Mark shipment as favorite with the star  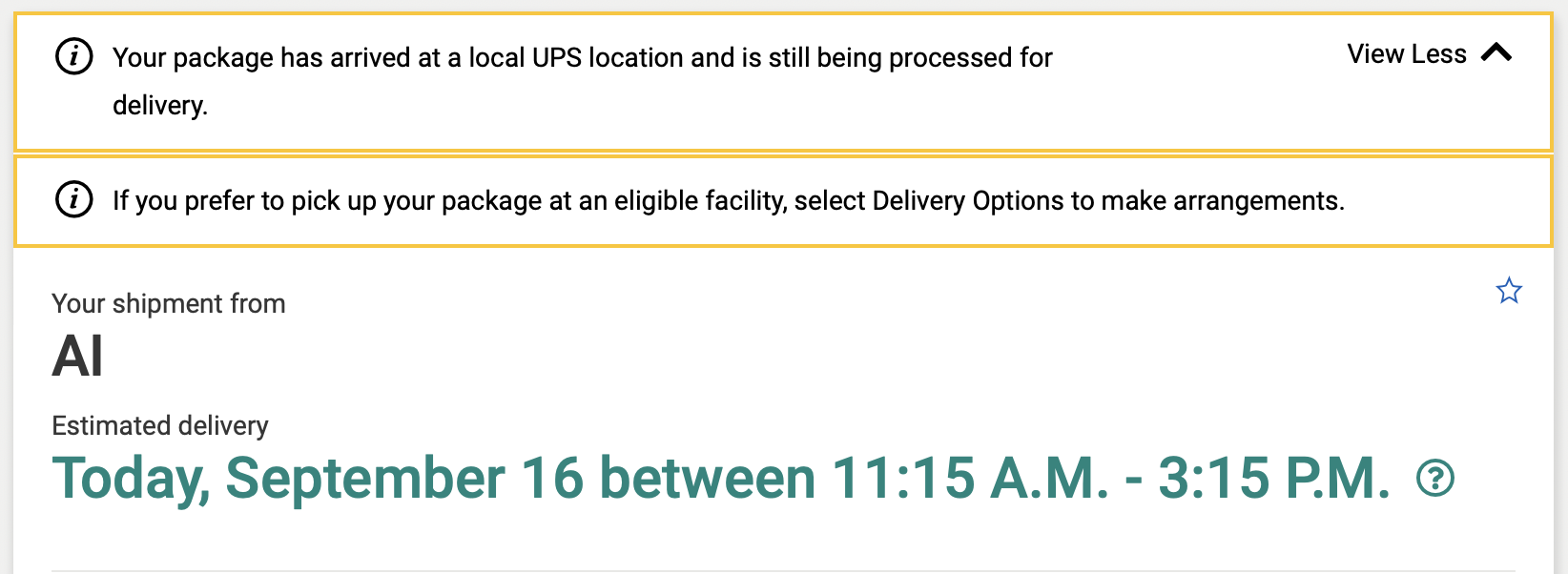[1509, 290]
